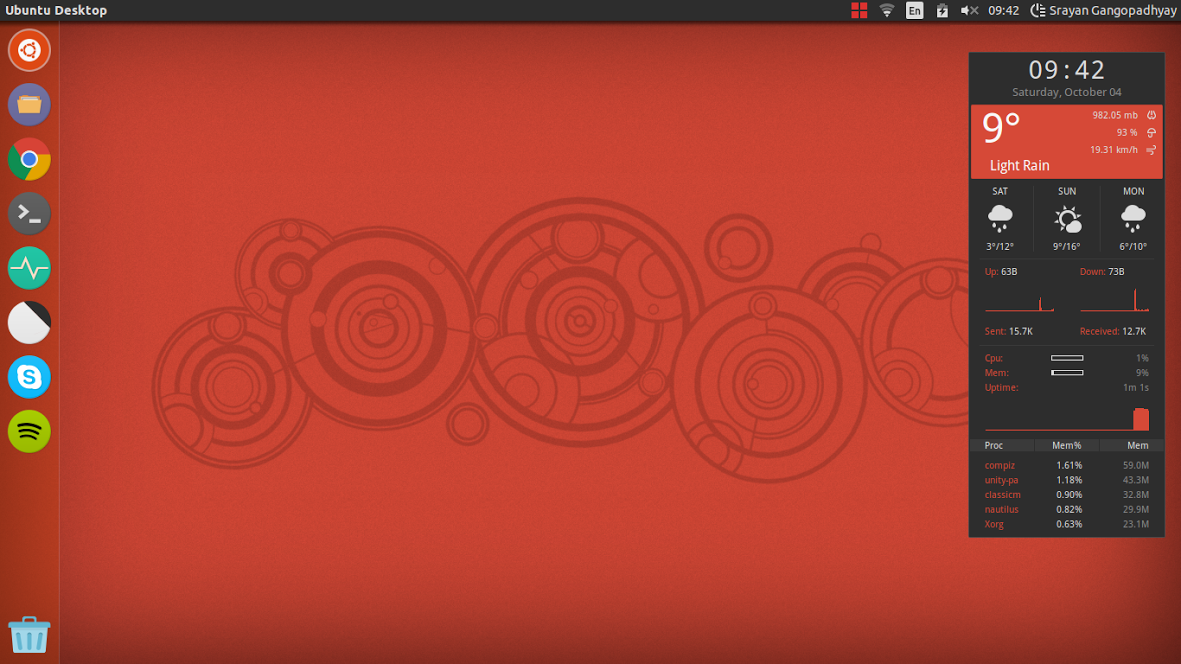This screenshot has height=664, width=1181.
Task: Click the MON rain forecast icon
Action: tap(1133, 218)
